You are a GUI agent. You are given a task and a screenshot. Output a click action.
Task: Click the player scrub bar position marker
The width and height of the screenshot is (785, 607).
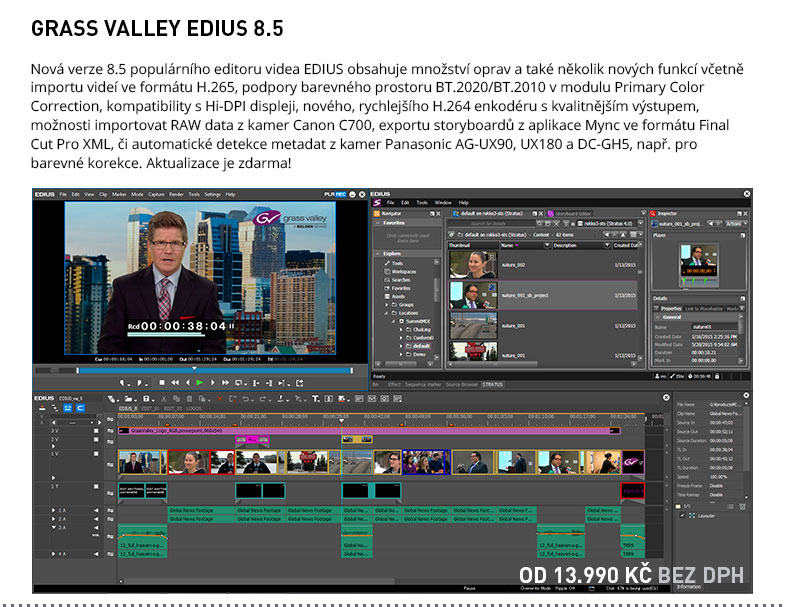194,369
